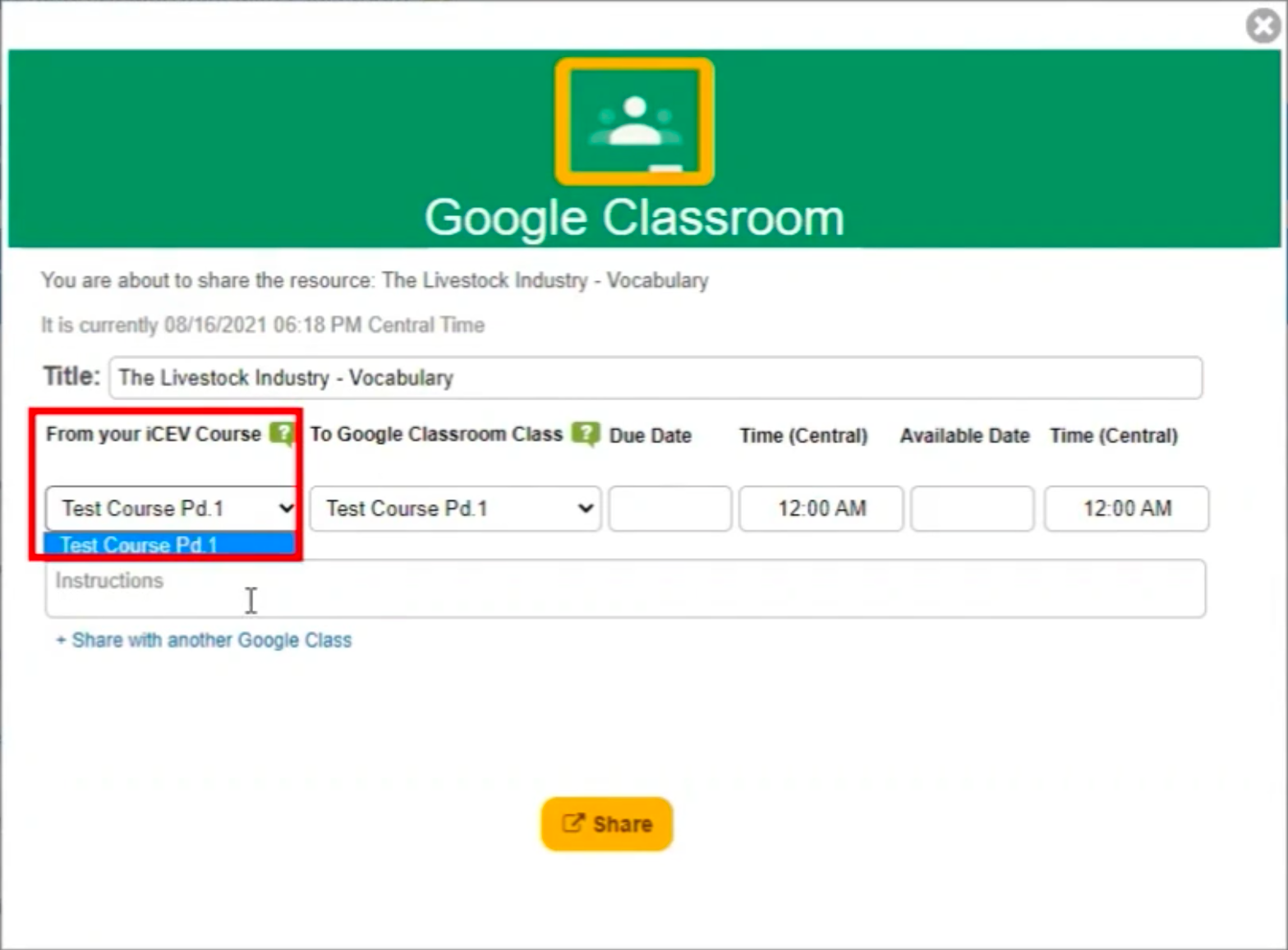Edit the Title input field
Image resolution: width=1288 pixels, height=950 pixels.
(x=655, y=377)
